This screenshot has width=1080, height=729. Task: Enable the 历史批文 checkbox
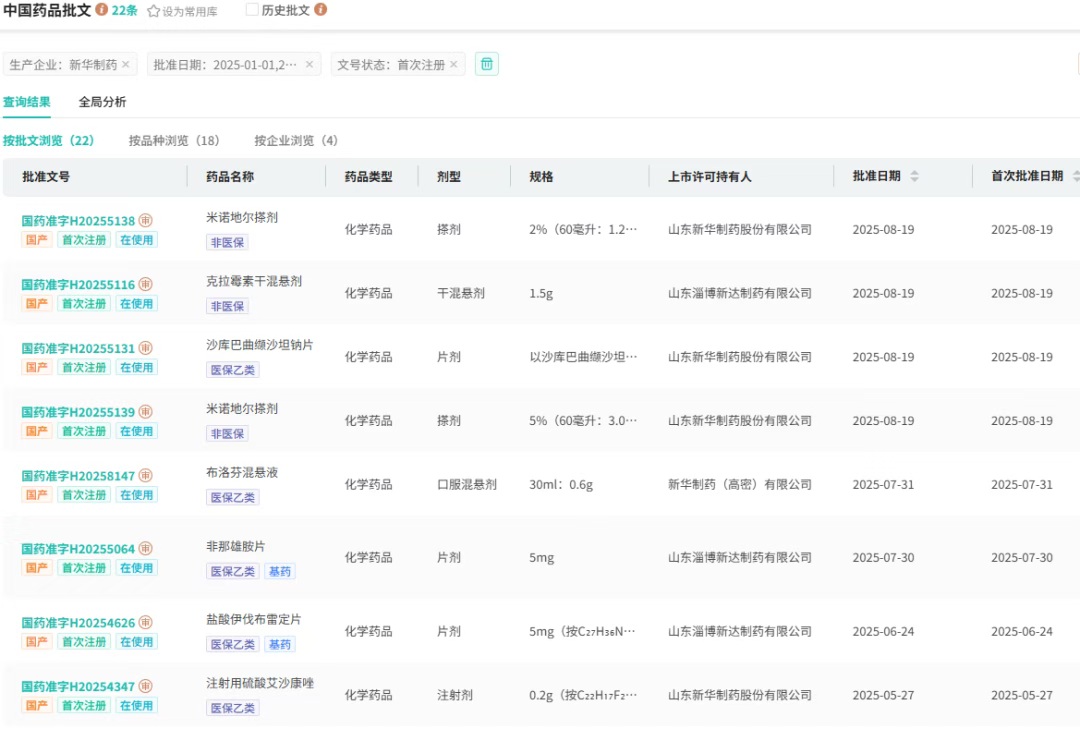[x=252, y=10]
